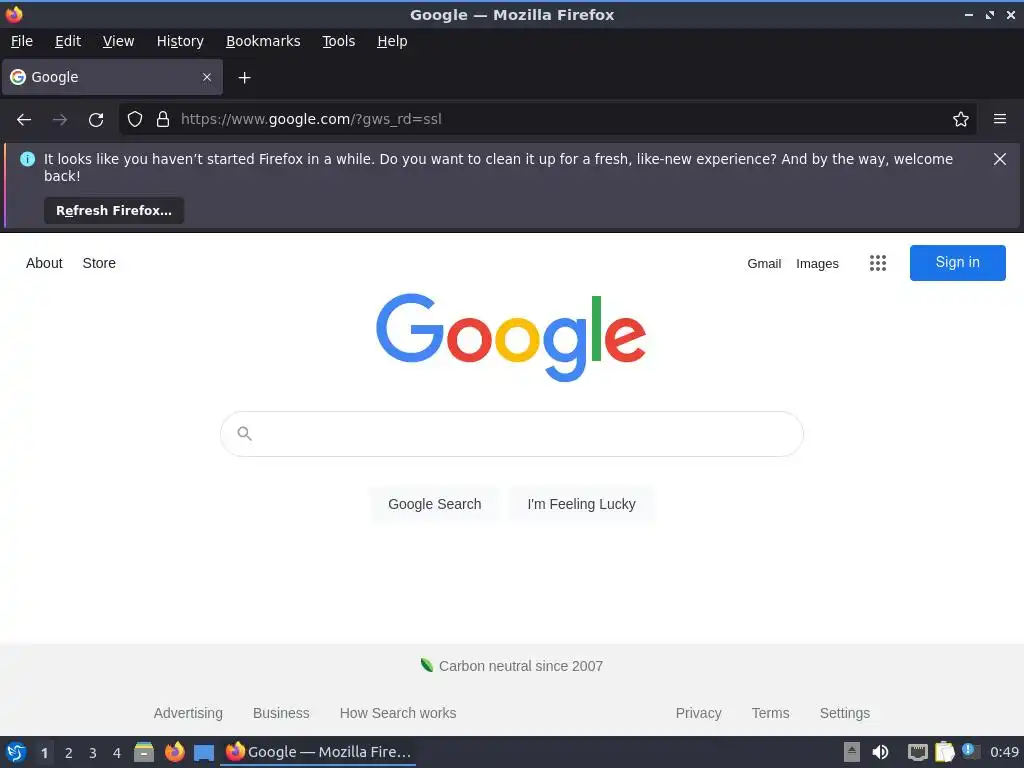Switch to workspace 4
The width and height of the screenshot is (1024, 768).
[x=117, y=753]
